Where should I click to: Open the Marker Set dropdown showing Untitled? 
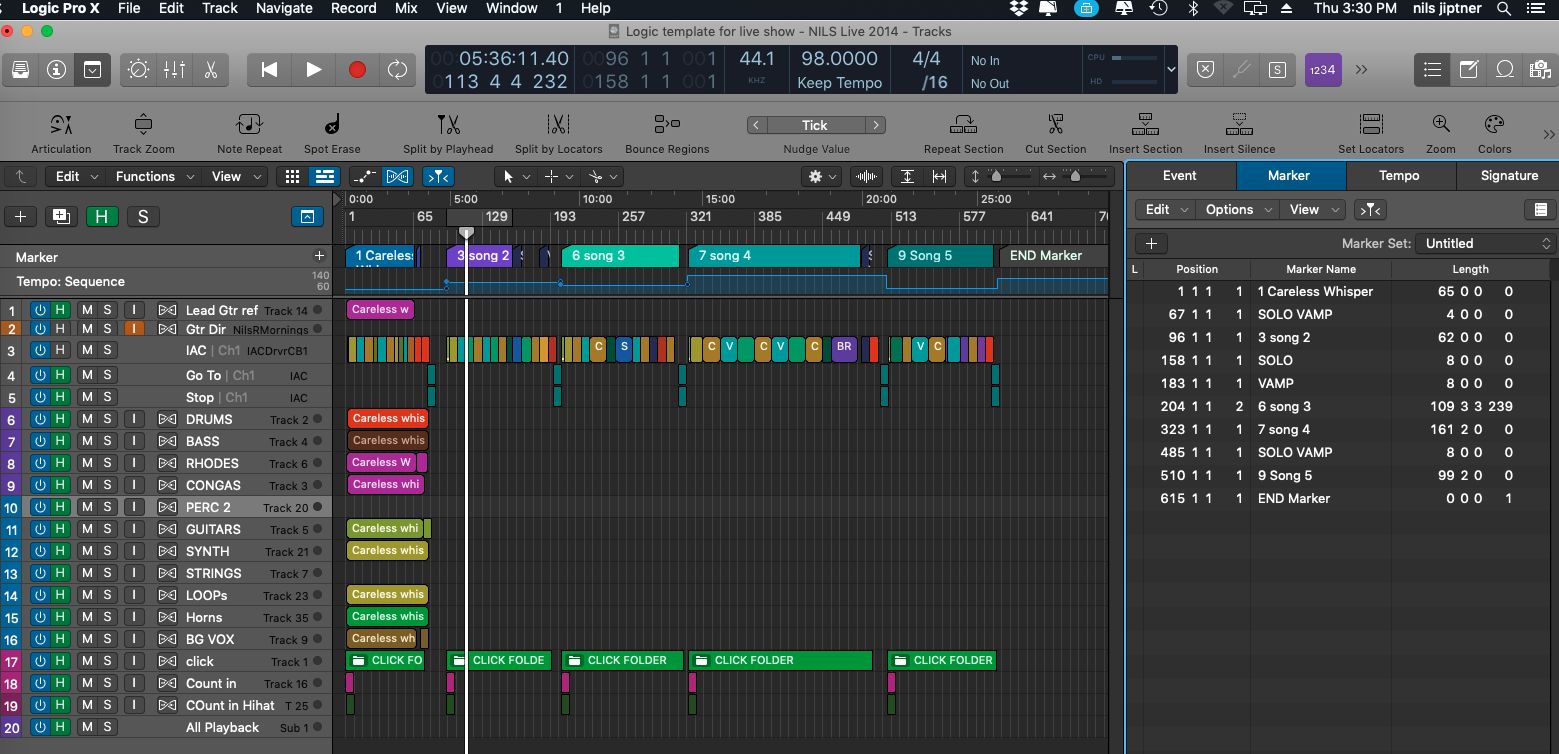[x=1484, y=243]
